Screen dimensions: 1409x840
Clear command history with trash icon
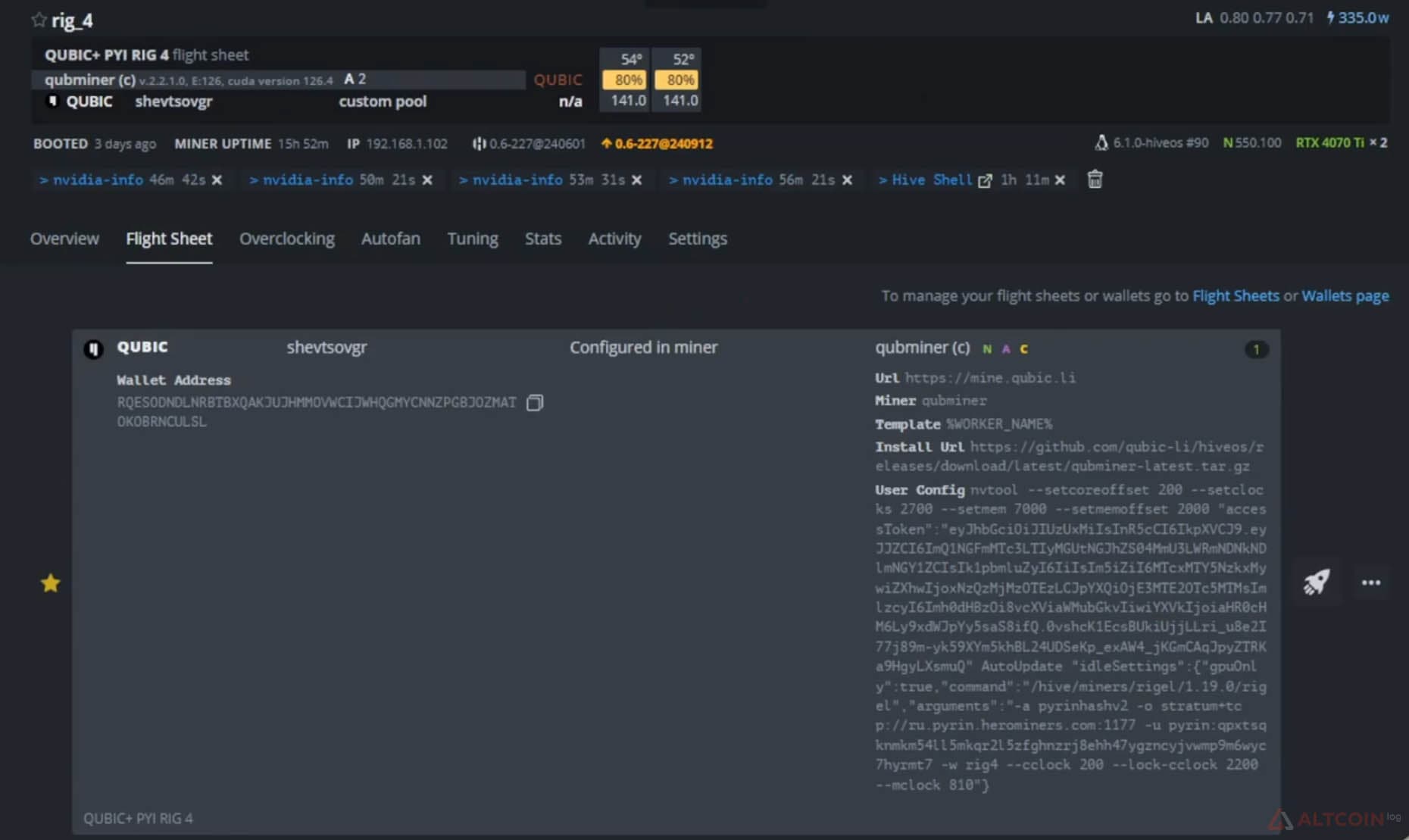coord(1095,180)
